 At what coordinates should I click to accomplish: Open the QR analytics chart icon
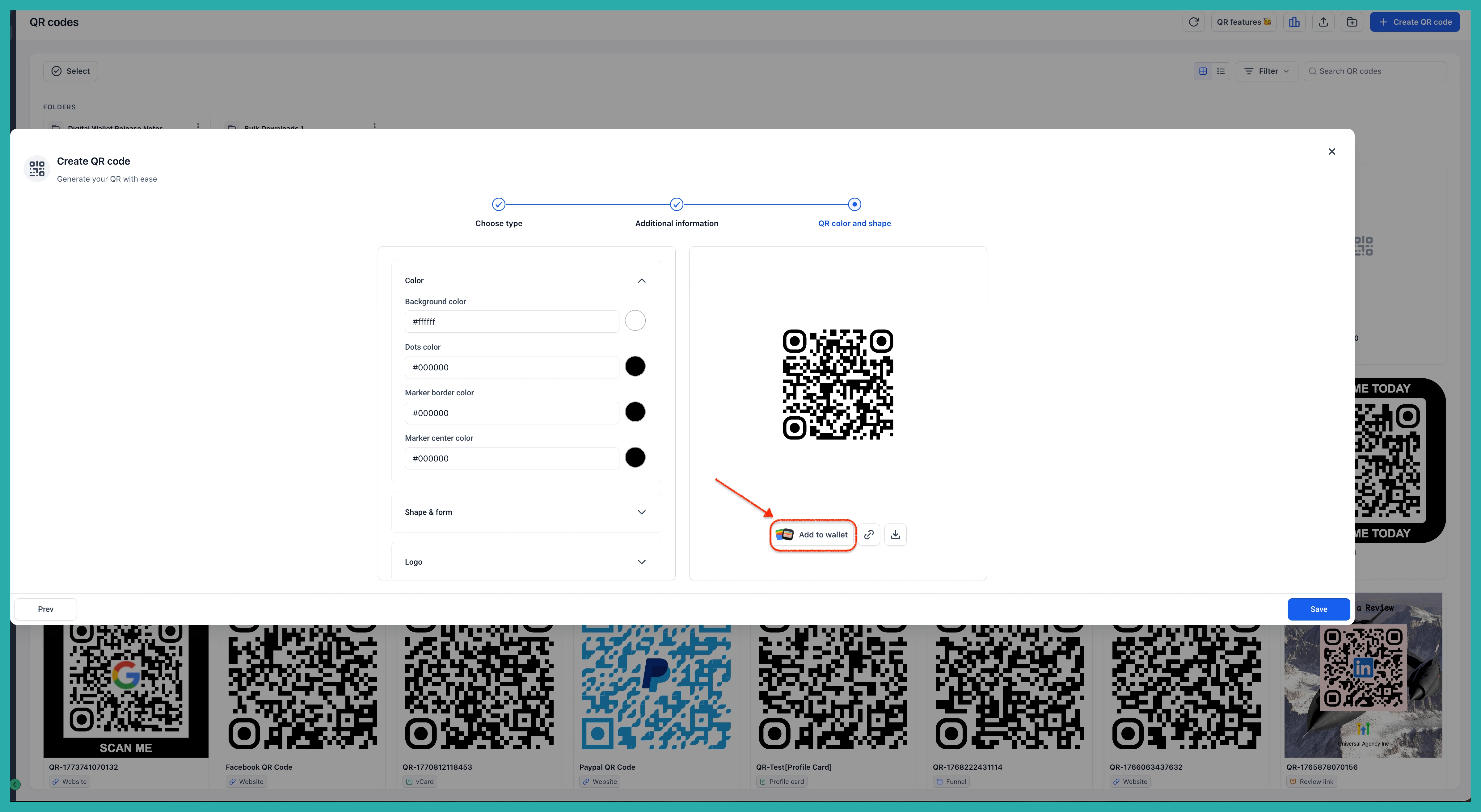pyautogui.click(x=1294, y=22)
